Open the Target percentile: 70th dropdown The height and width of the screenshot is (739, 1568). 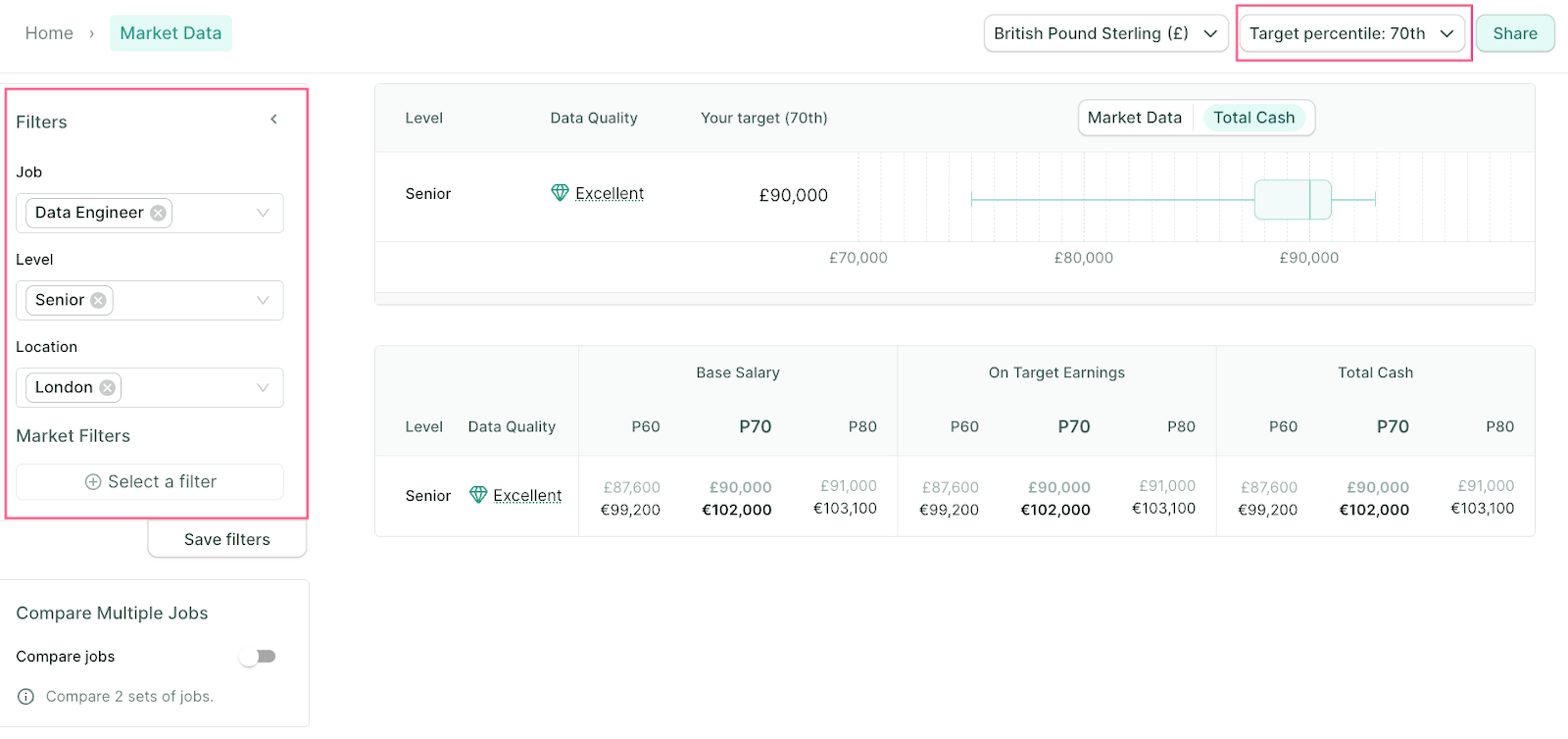tap(1351, 33)
